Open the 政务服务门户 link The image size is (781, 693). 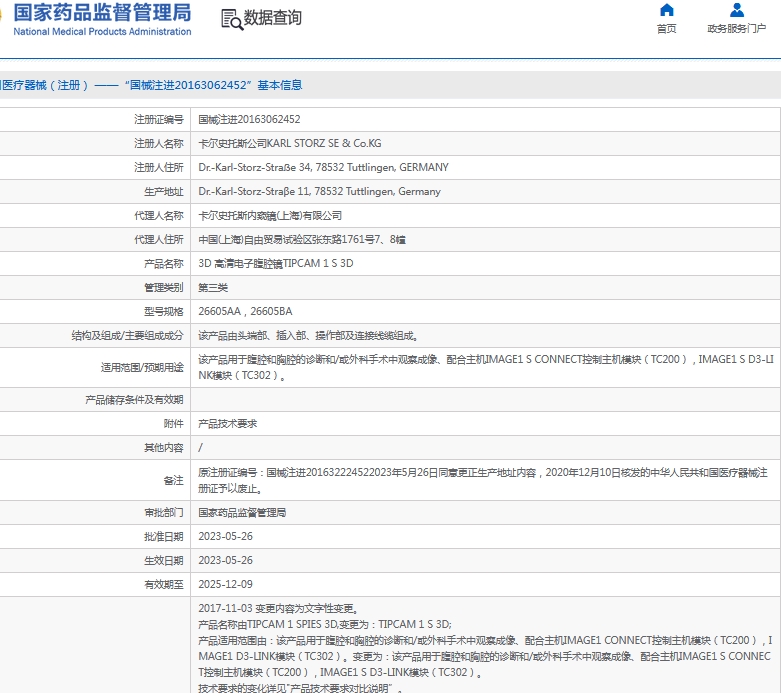pos(737,28)
